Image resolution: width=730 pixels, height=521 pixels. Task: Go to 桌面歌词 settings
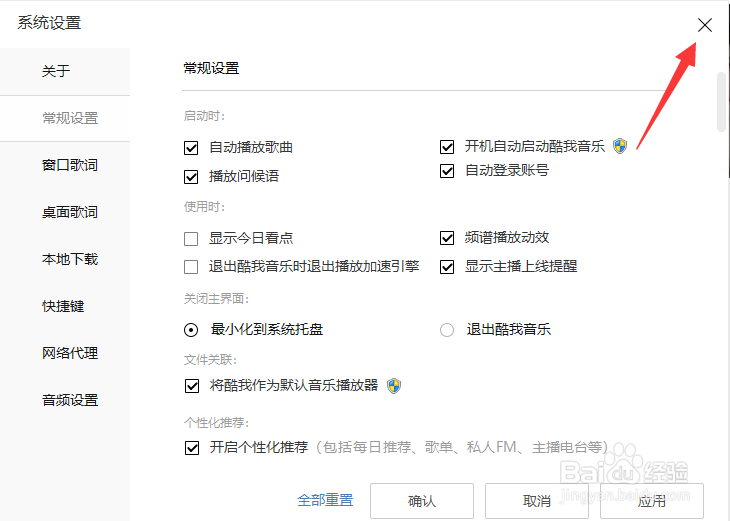tap(65, 212)
